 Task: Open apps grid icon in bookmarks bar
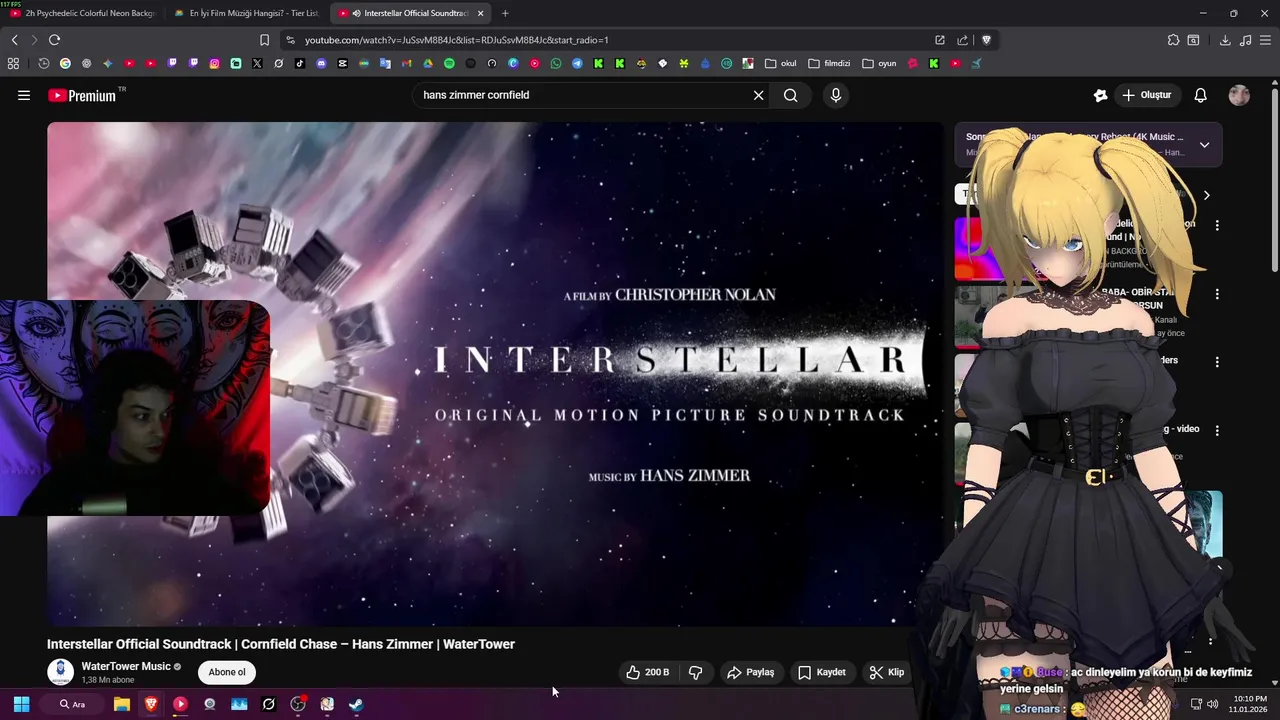tap(13, 63)
